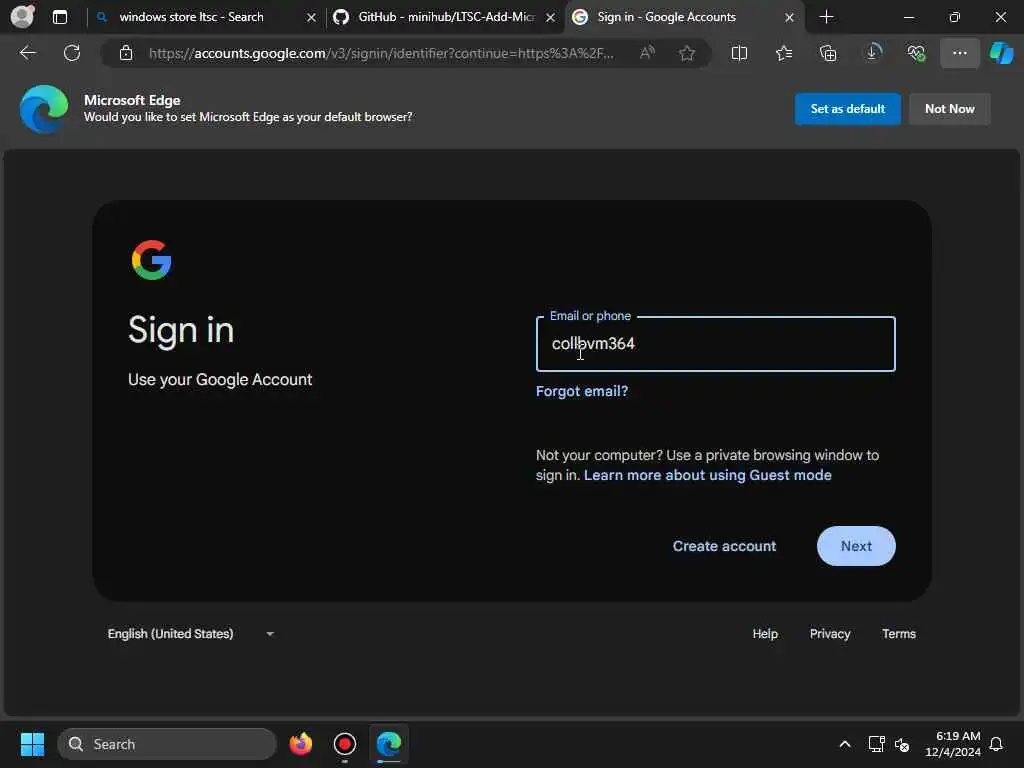Click the Google logo
This screenshot has height=768, width=1024.
coord(152,260)
